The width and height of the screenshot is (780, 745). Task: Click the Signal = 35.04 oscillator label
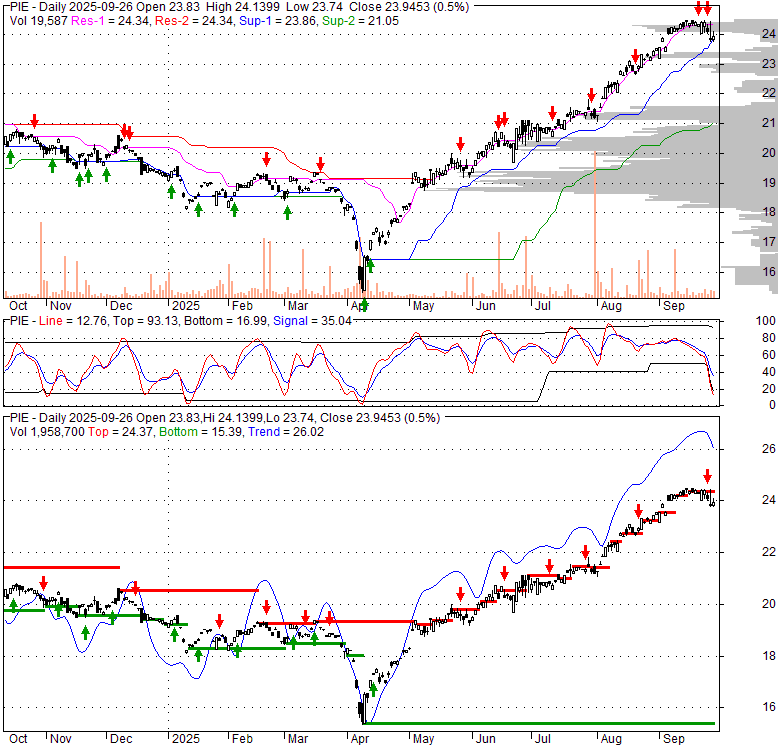click(312, 321)
